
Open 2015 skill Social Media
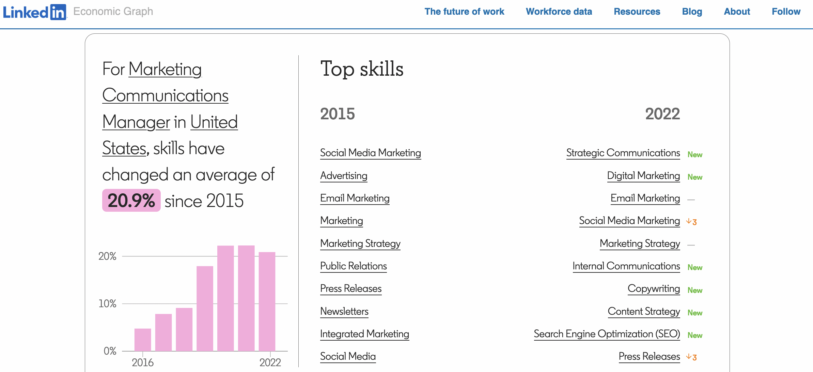[348, 356]
